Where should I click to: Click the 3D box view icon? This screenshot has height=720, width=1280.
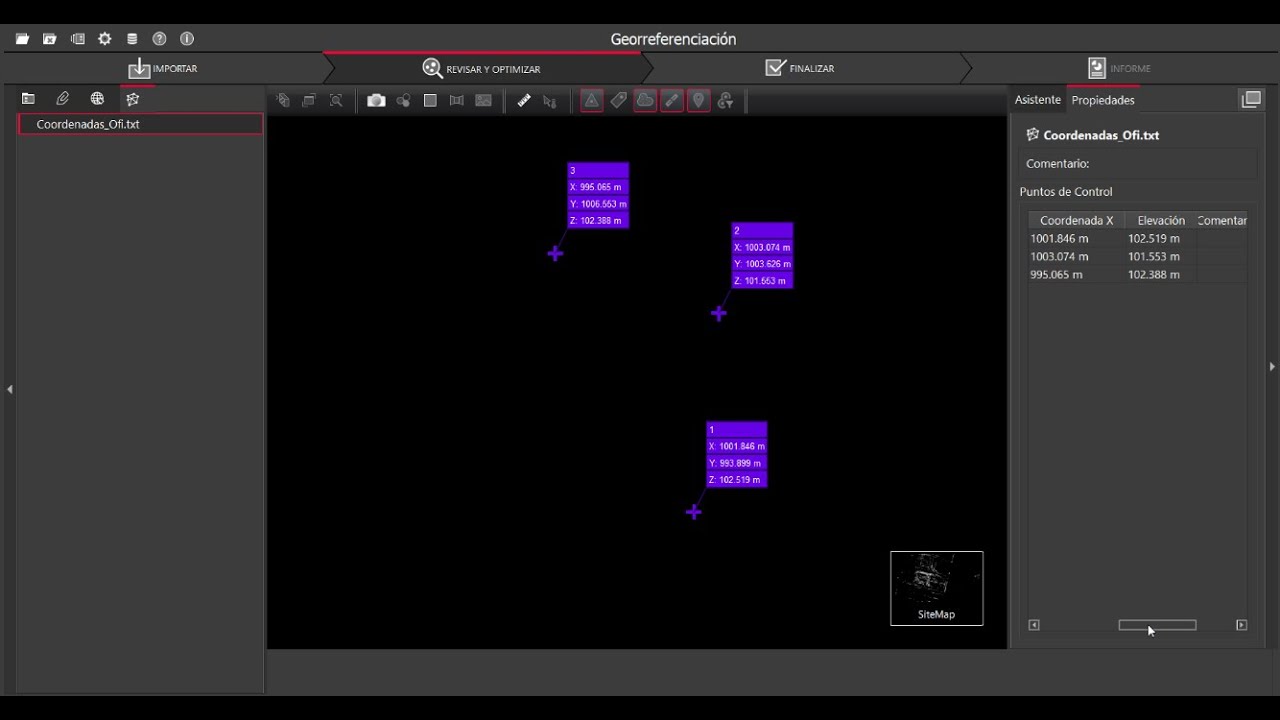click(283, 100)
